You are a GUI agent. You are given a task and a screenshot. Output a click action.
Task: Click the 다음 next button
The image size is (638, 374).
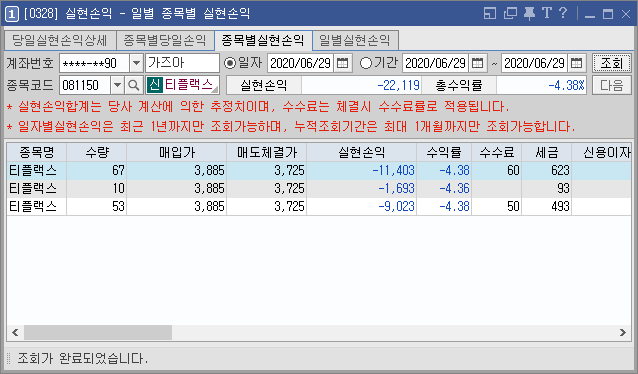point(612,85)
